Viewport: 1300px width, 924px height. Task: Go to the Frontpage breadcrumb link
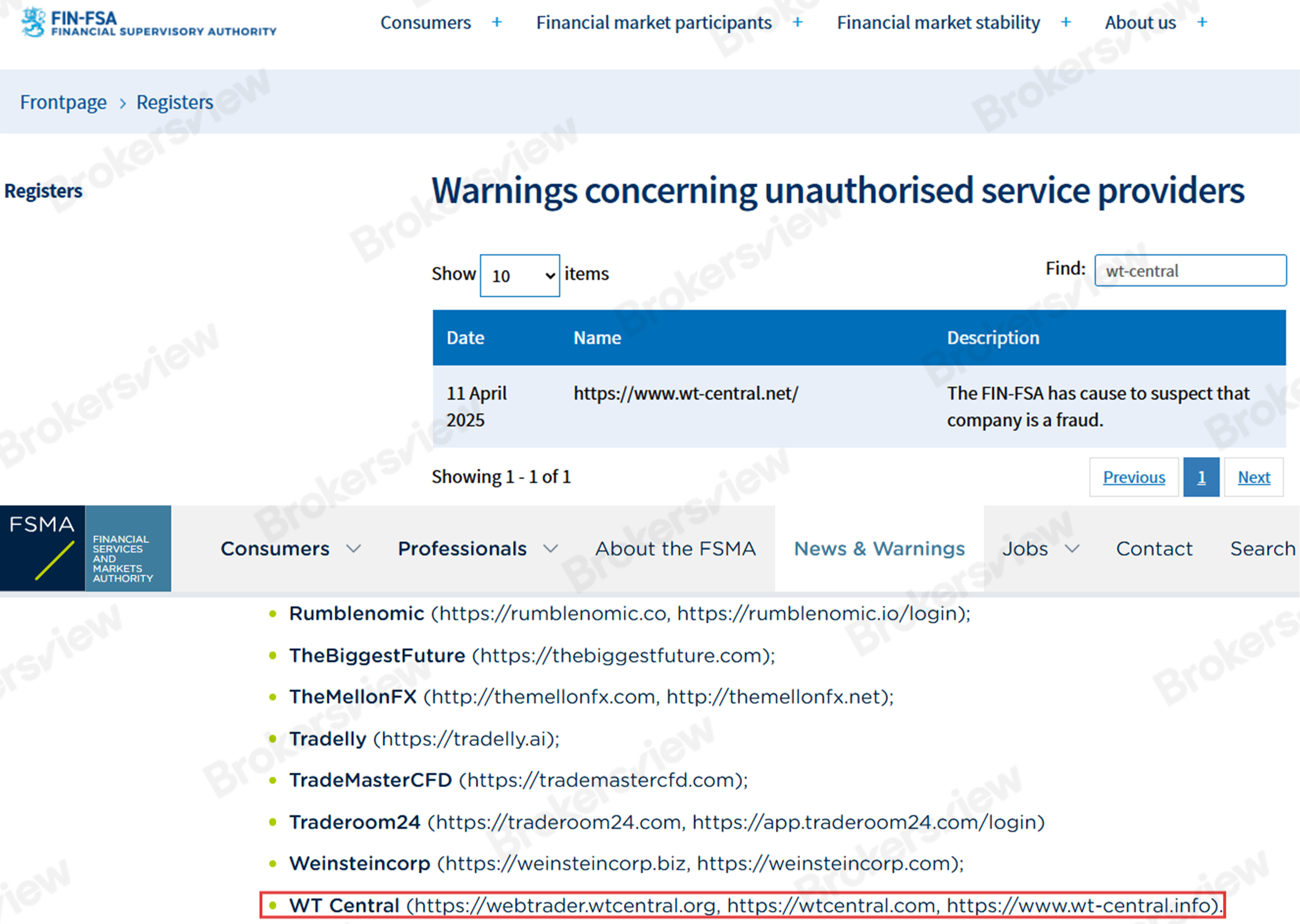coord(63,102)
